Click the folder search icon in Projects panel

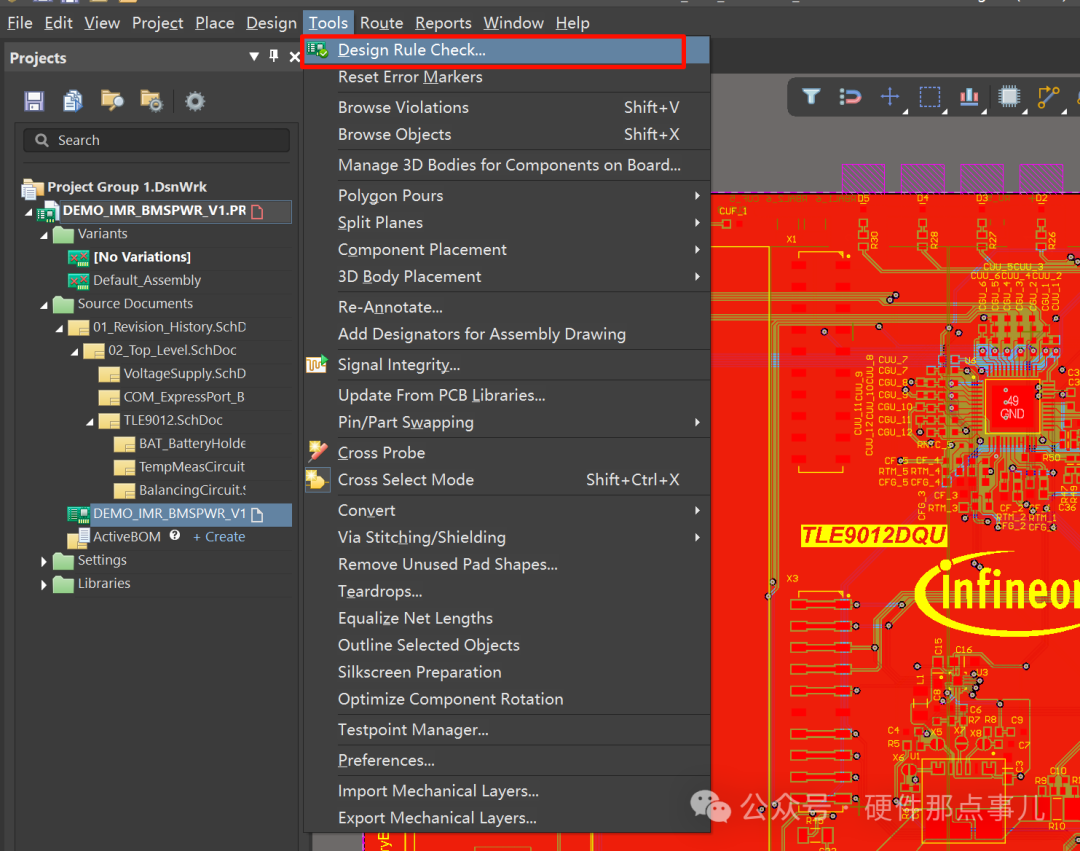pyautogui.click(x=112, y=101)
